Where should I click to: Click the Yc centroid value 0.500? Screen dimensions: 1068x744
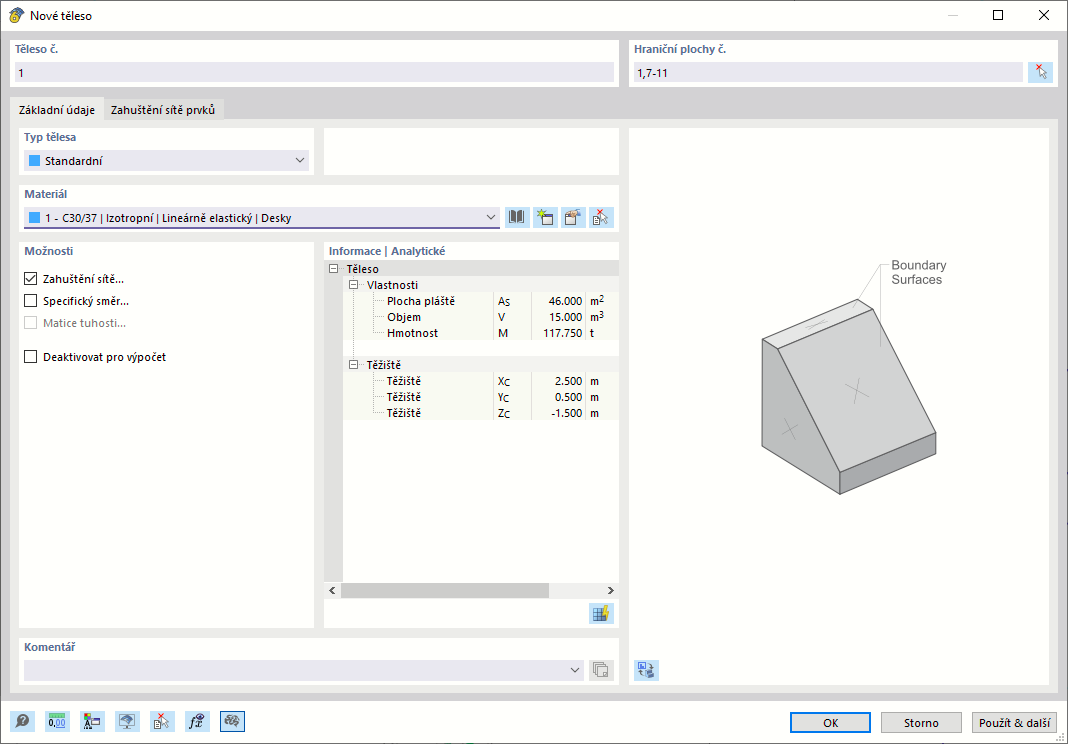pos(568,397)
